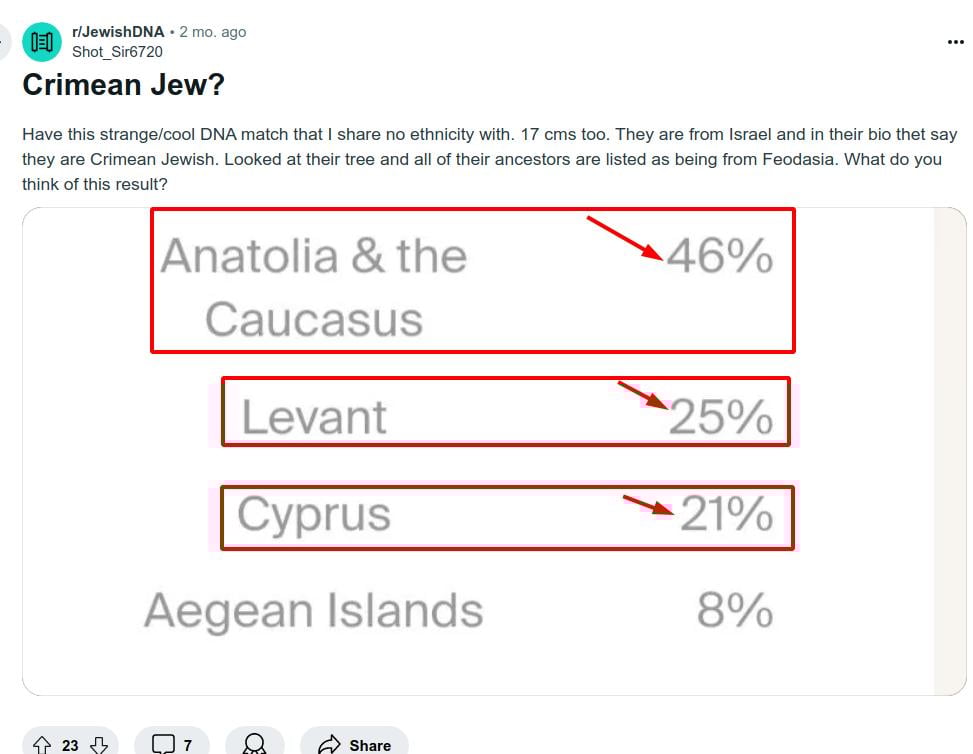Click the Levant row in the image

point(506,411)
